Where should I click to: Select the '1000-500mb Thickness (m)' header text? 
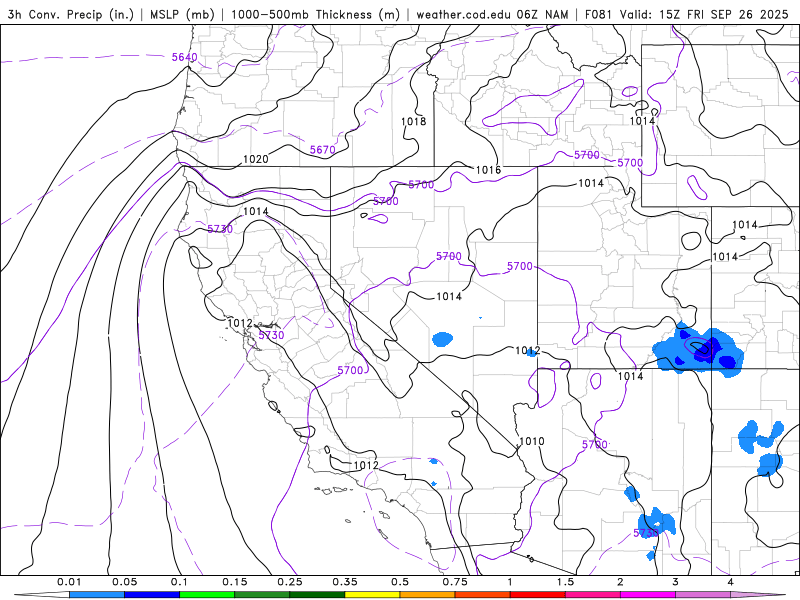coord(315,14)
